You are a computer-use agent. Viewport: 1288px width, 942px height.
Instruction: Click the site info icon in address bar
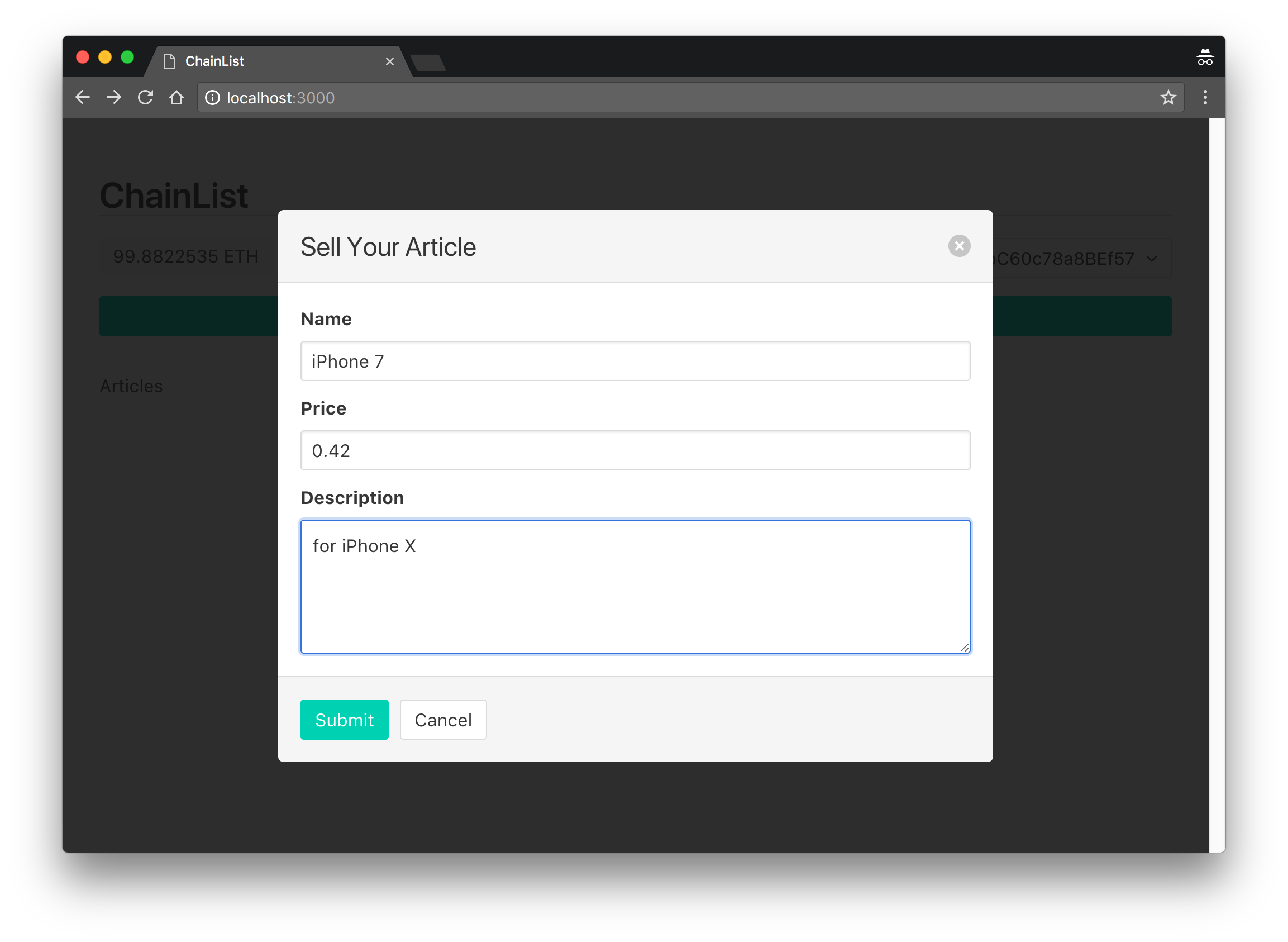pyautogui.click(x=213, y=98)
